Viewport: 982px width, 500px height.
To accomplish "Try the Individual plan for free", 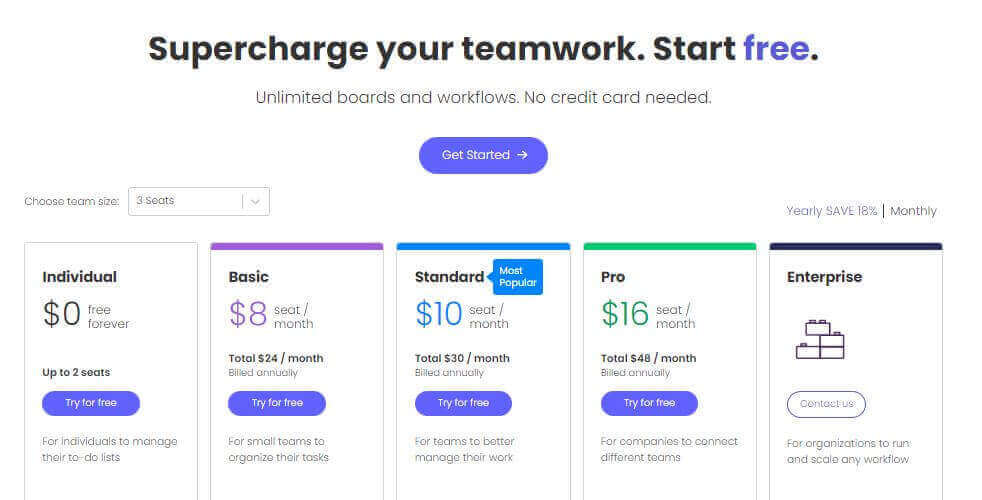I will [x=91, y=403].
